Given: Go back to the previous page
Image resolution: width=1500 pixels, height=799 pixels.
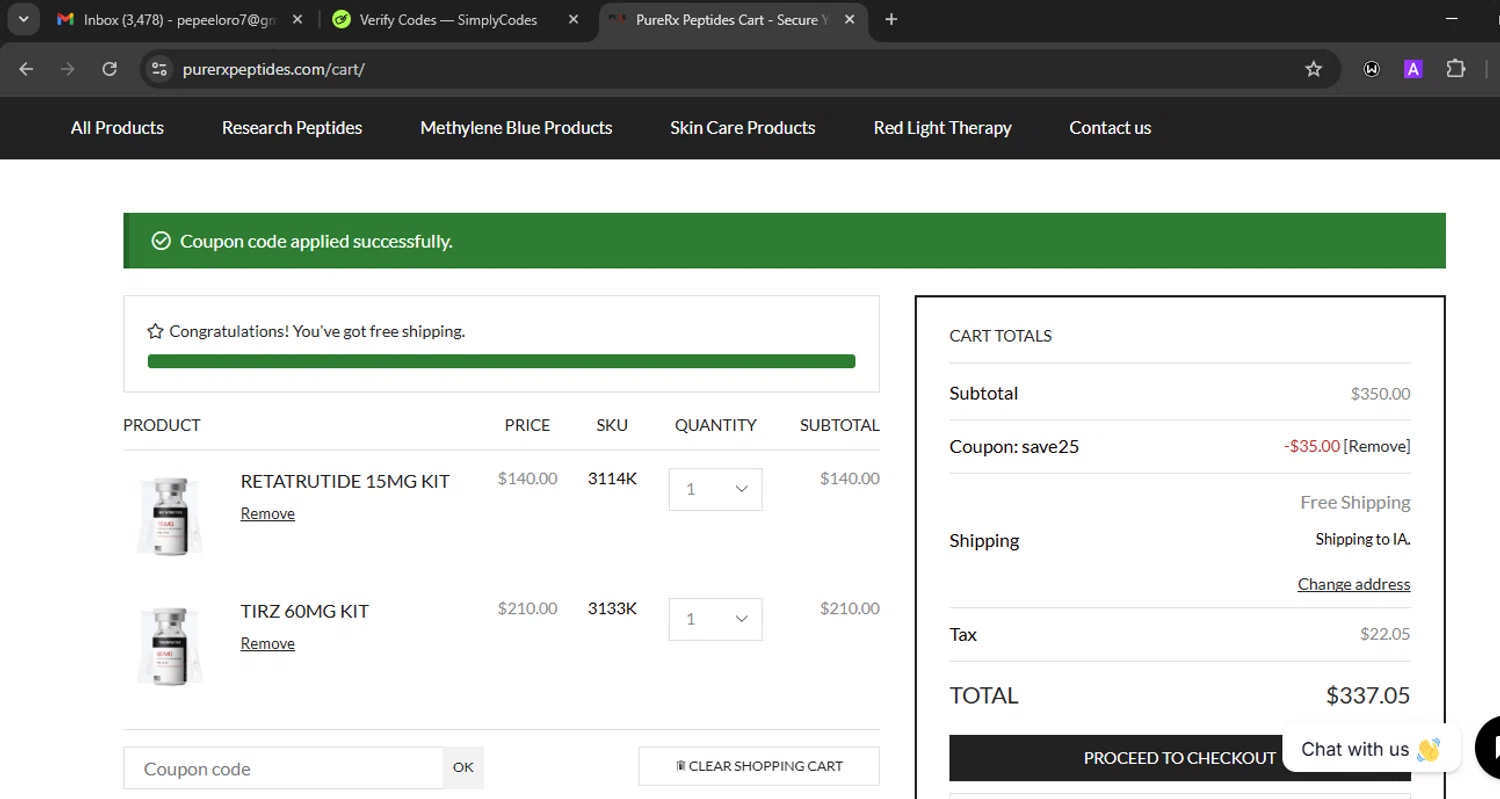Looking at the screenshot, I should point(26,69).
